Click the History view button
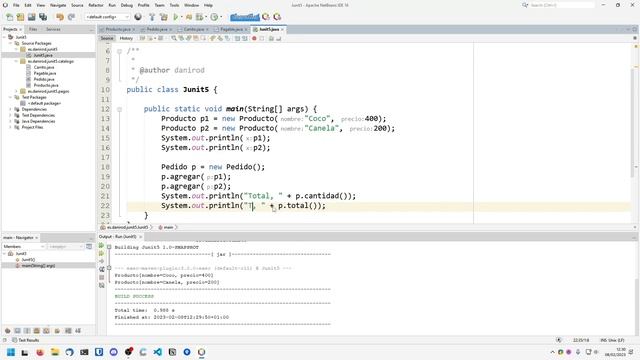 pos(126,38)
